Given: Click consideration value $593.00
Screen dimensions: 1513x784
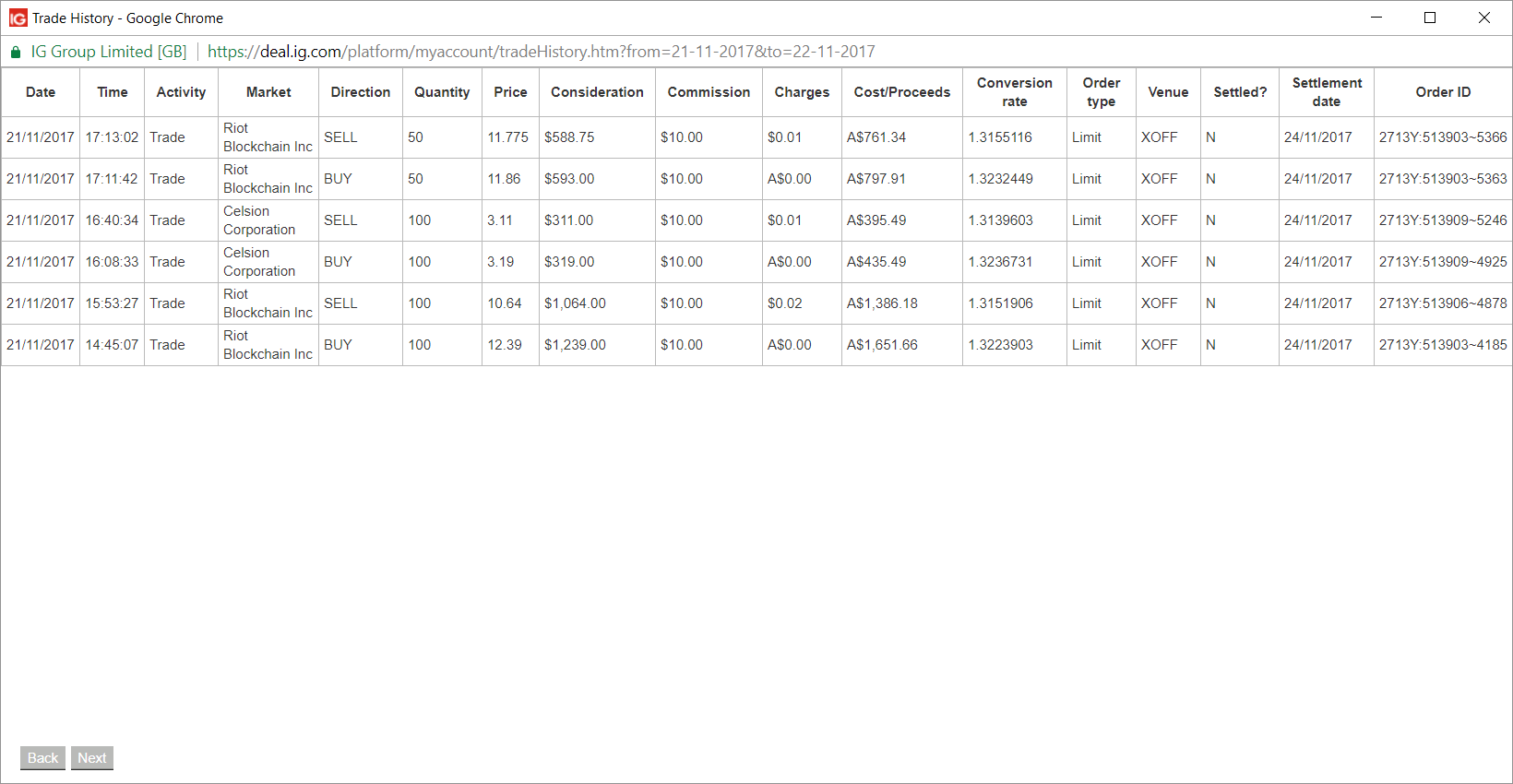Looking at the screenshot, I should 569,179.
